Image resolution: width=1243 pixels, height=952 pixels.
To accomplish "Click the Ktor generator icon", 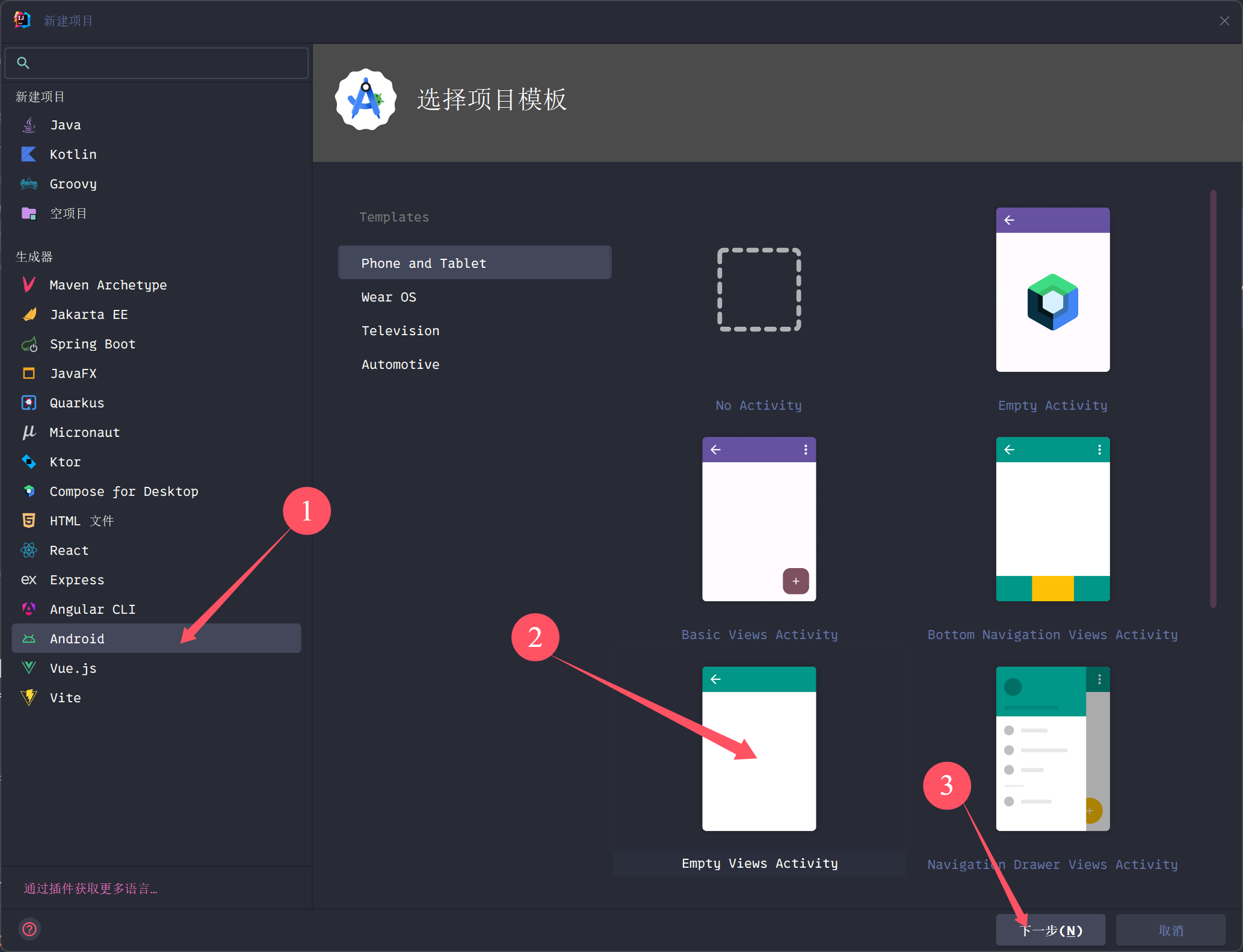I will point(28,462).
